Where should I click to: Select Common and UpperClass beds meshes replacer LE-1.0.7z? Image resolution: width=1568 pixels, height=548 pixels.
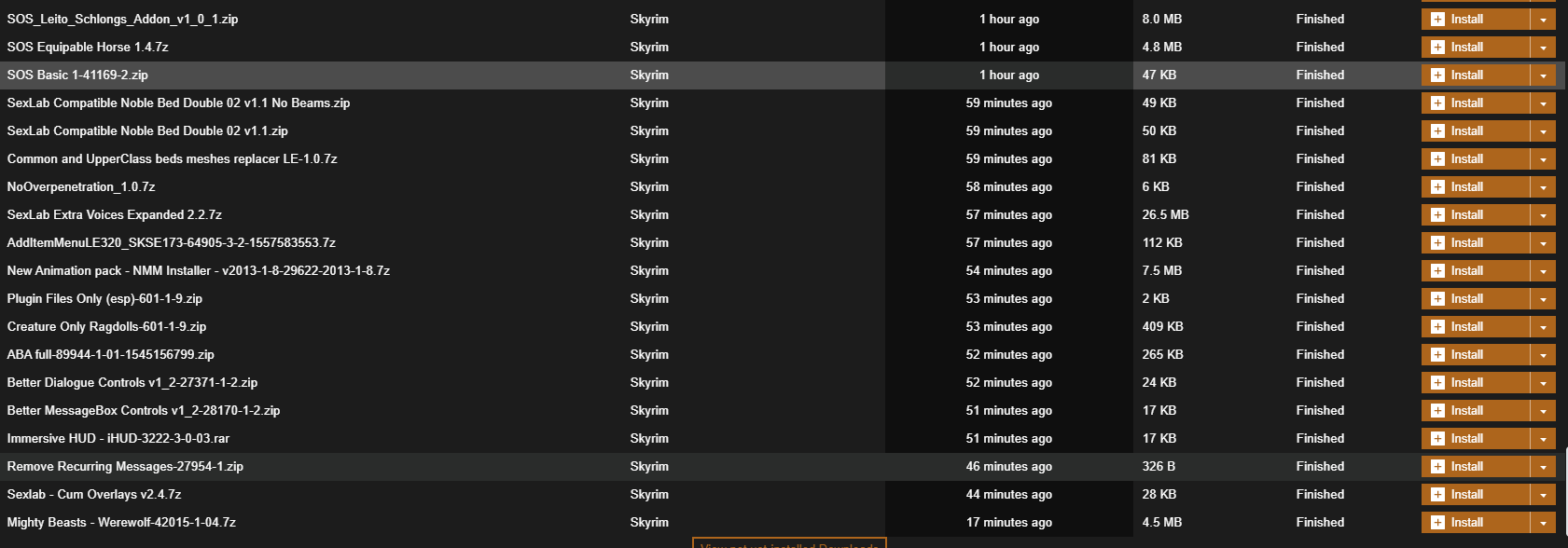point(172,158)
